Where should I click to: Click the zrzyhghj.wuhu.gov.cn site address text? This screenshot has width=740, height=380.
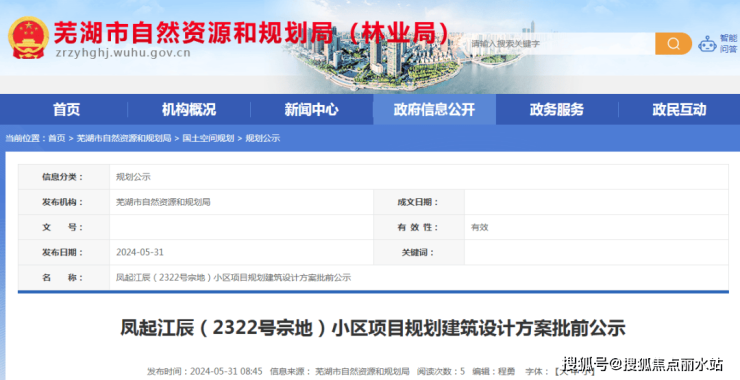coord(123,53)
